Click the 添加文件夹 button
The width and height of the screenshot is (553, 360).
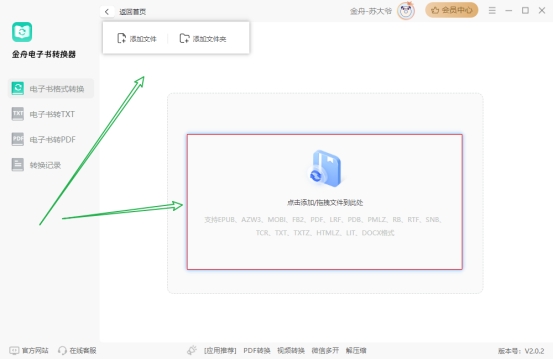tap(203, 38)
